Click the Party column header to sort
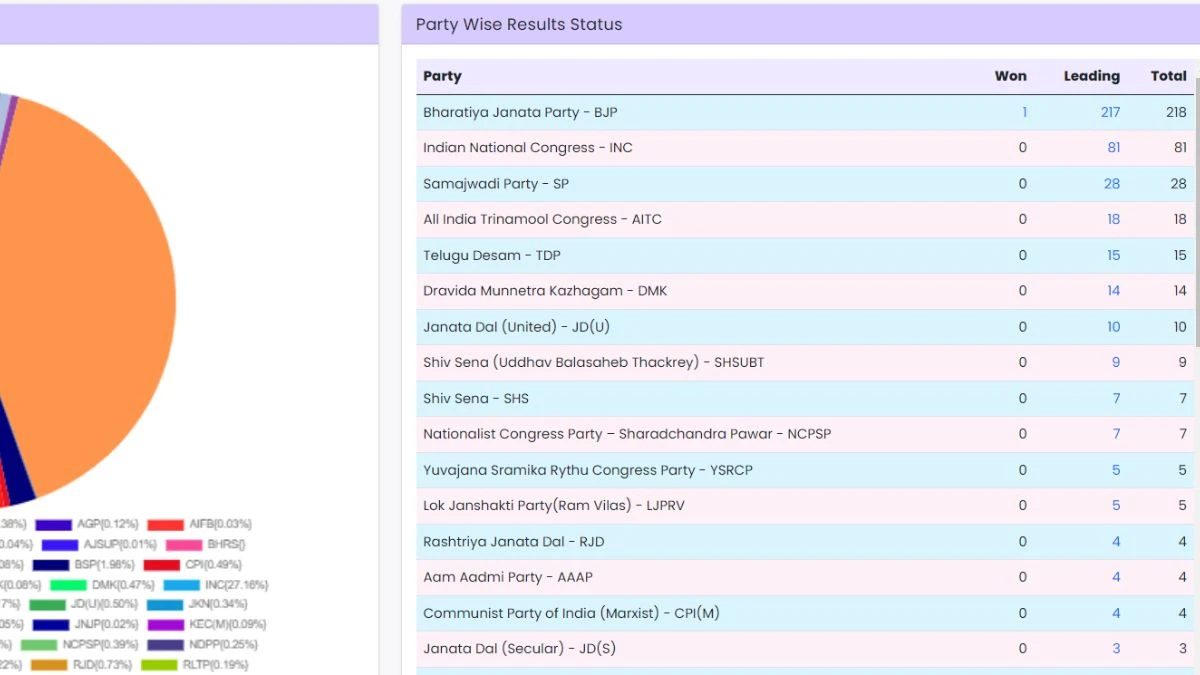The image size is (1200, 675). pyautogui.click(x=442, y=76)
